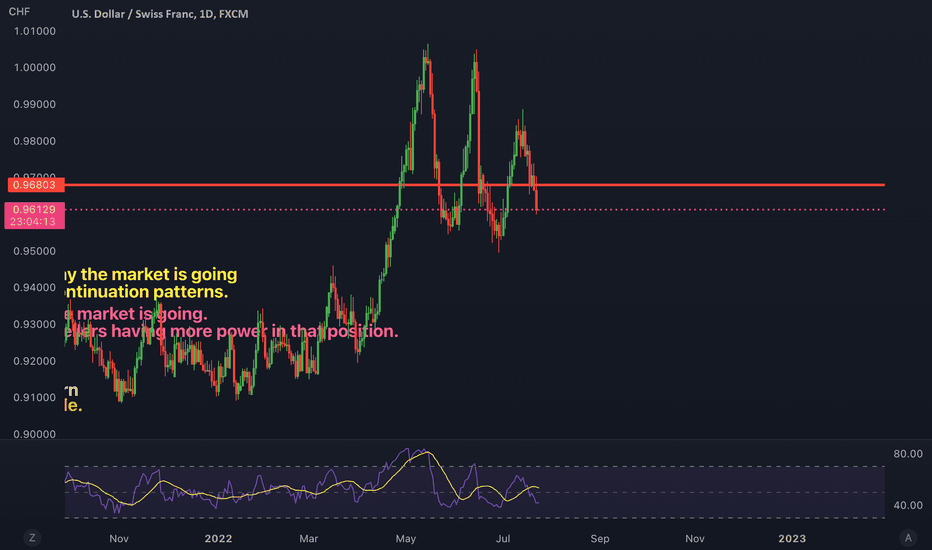This screenshot has height=550, width=932.
Task: Click the 0.96129 current price label
Action: coord(34,209)
